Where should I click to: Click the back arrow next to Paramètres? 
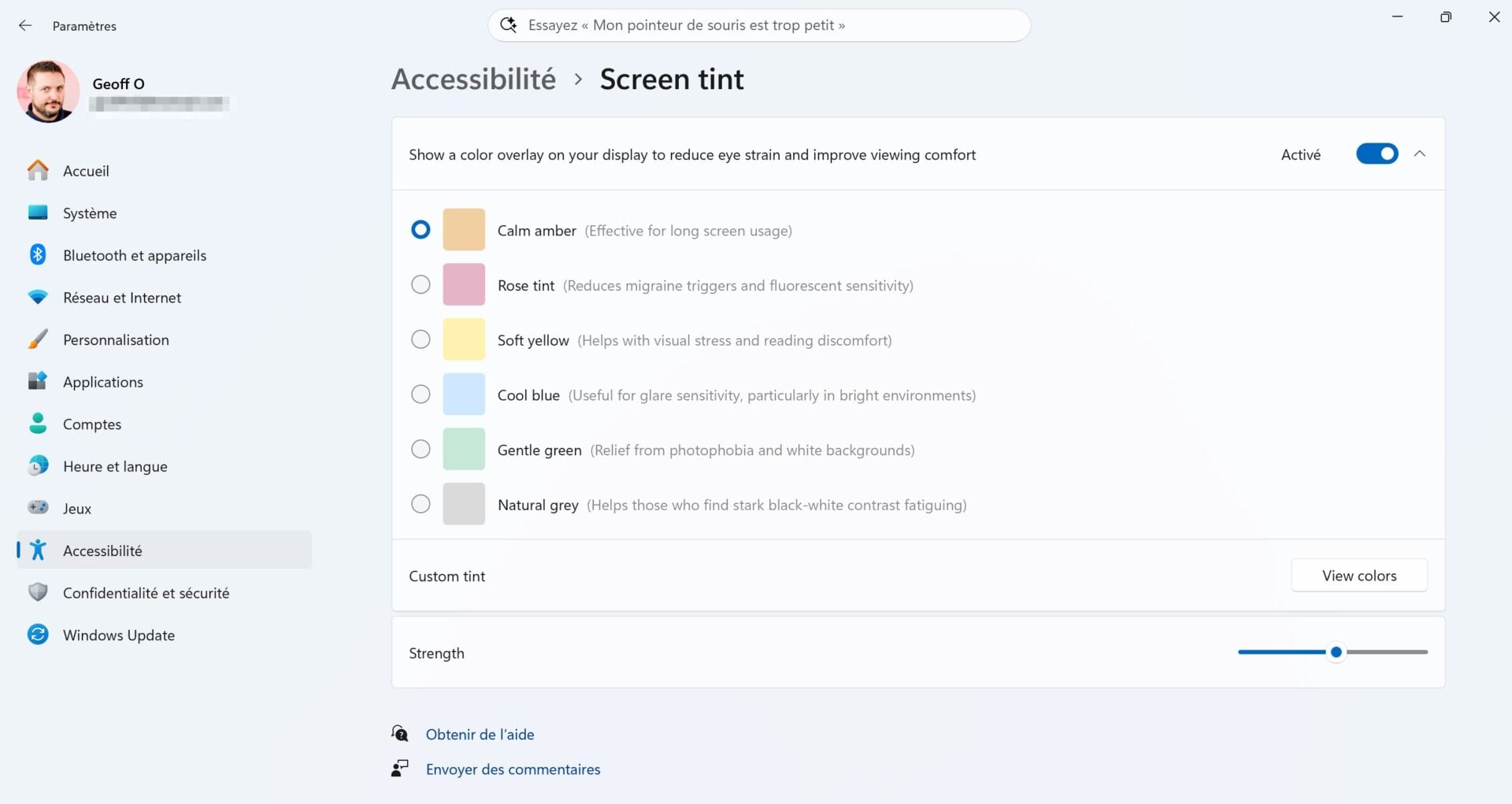pyautogui.click(x=25, y=24)
